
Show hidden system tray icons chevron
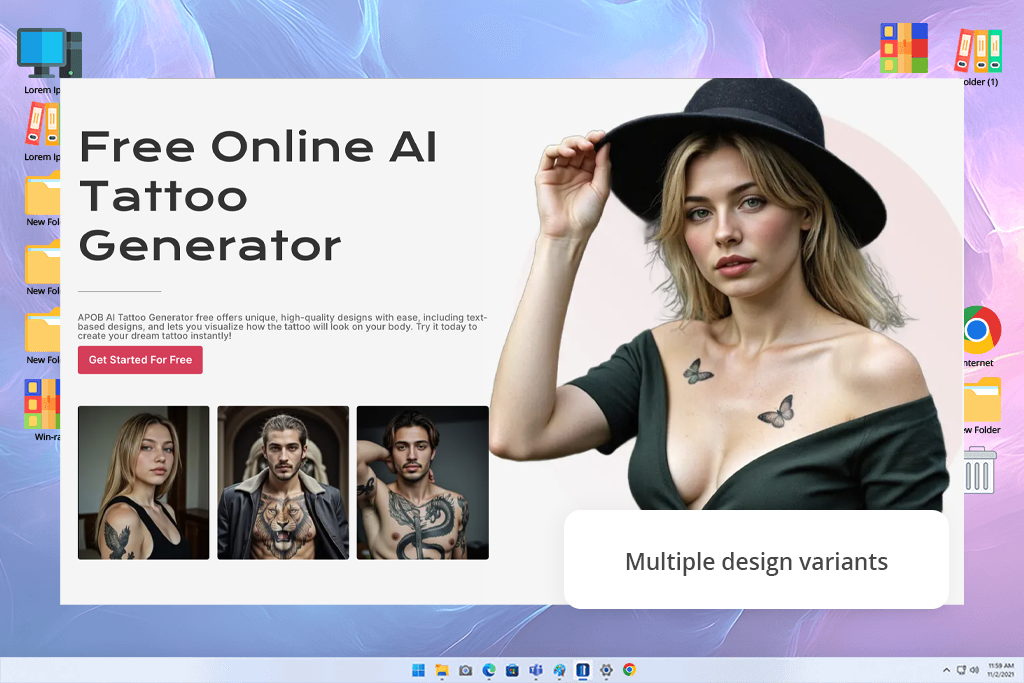(946, 670)
